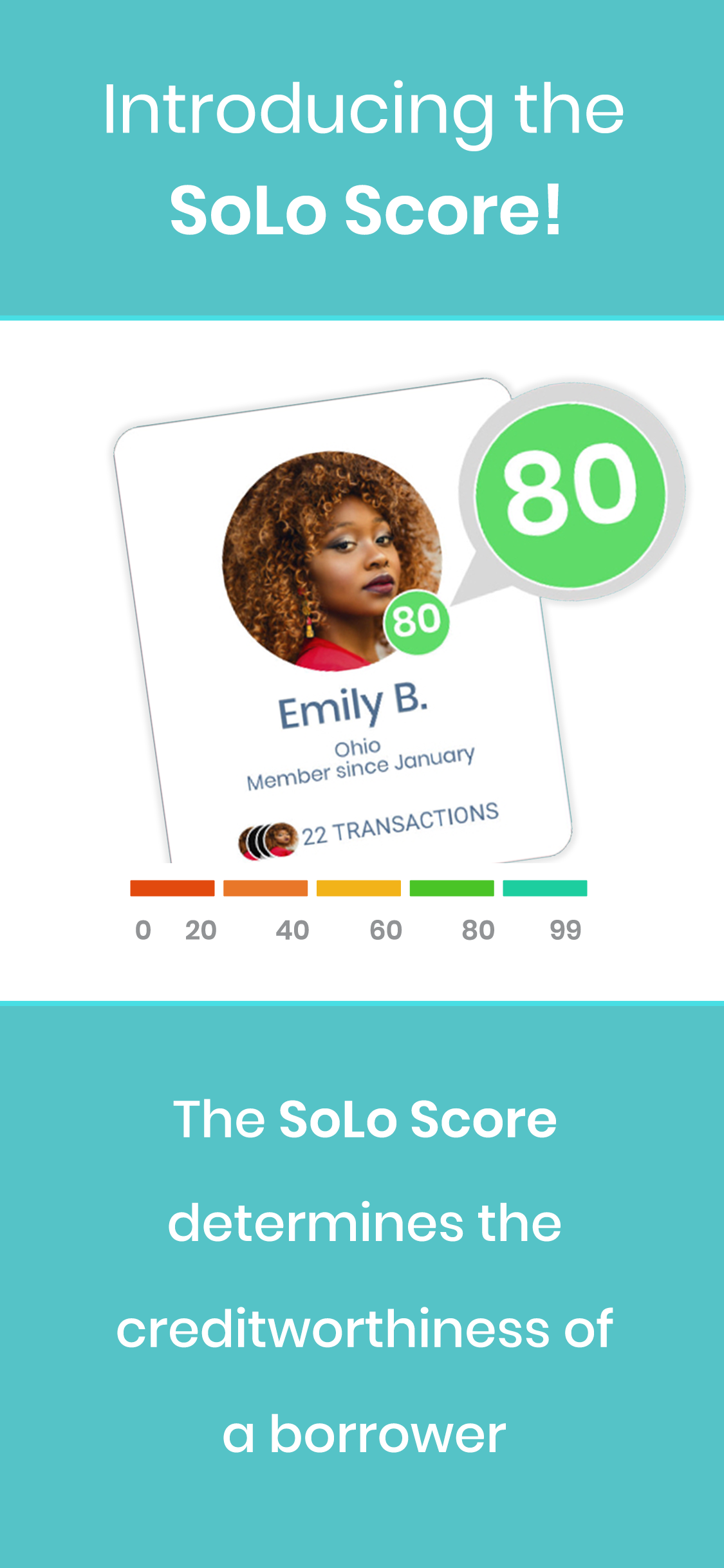This screenshot has height=1568, width=724.
Task: Click the teal score range segment
Action: (545, 888)
